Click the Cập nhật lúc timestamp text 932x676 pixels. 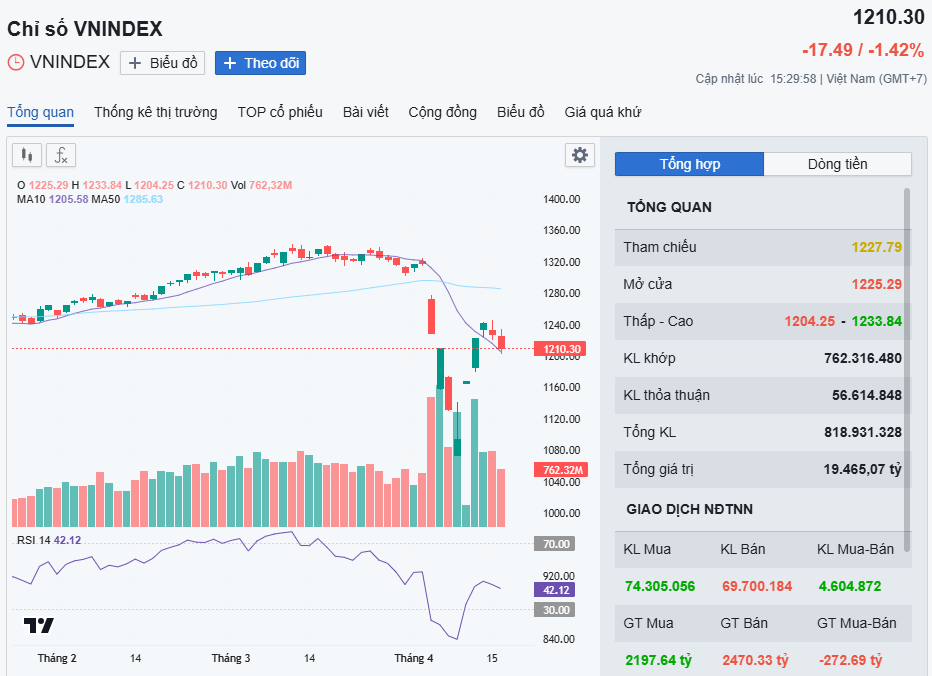point(811,78)
